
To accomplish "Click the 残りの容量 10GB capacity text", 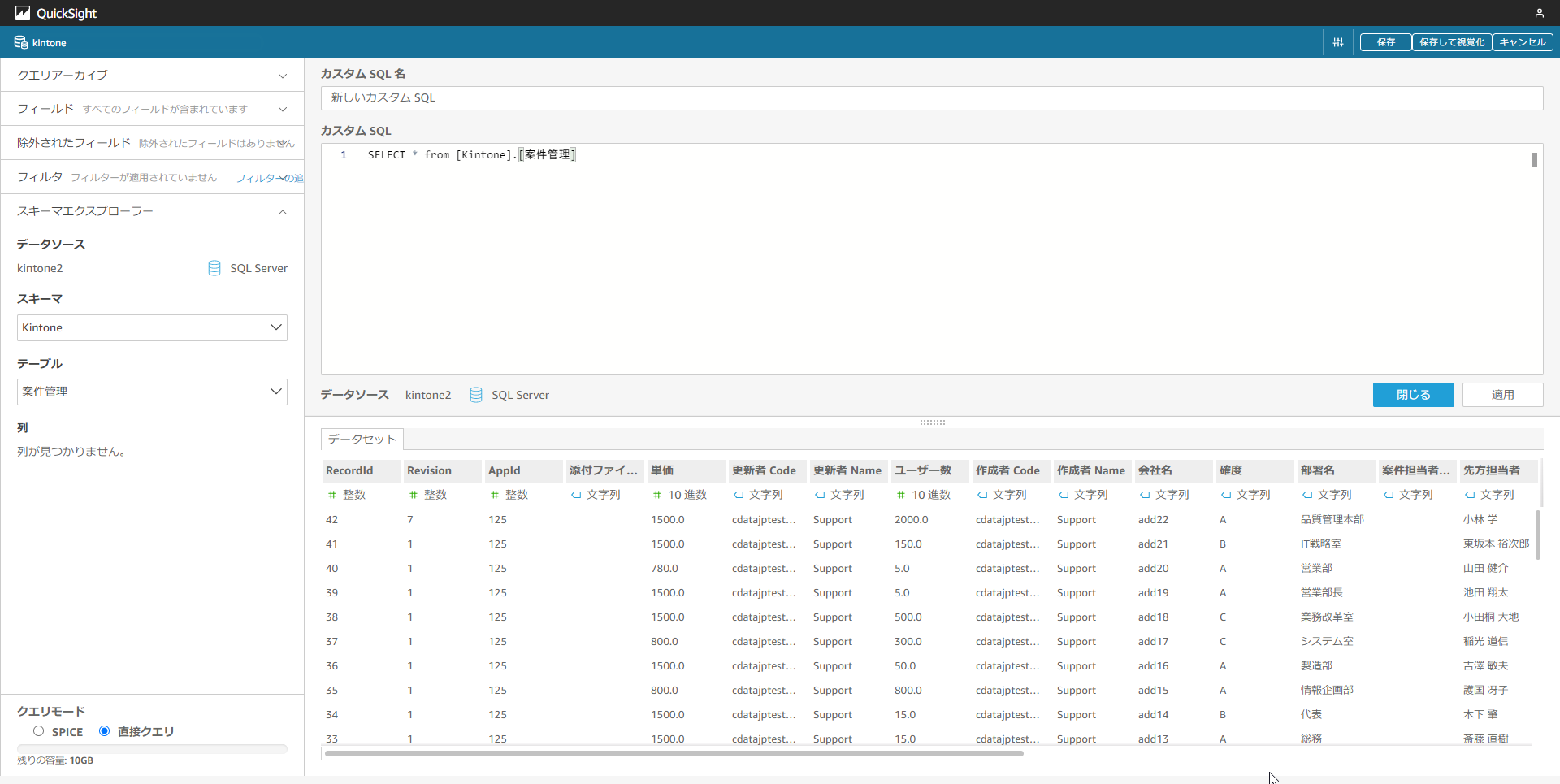I will 55,760.
